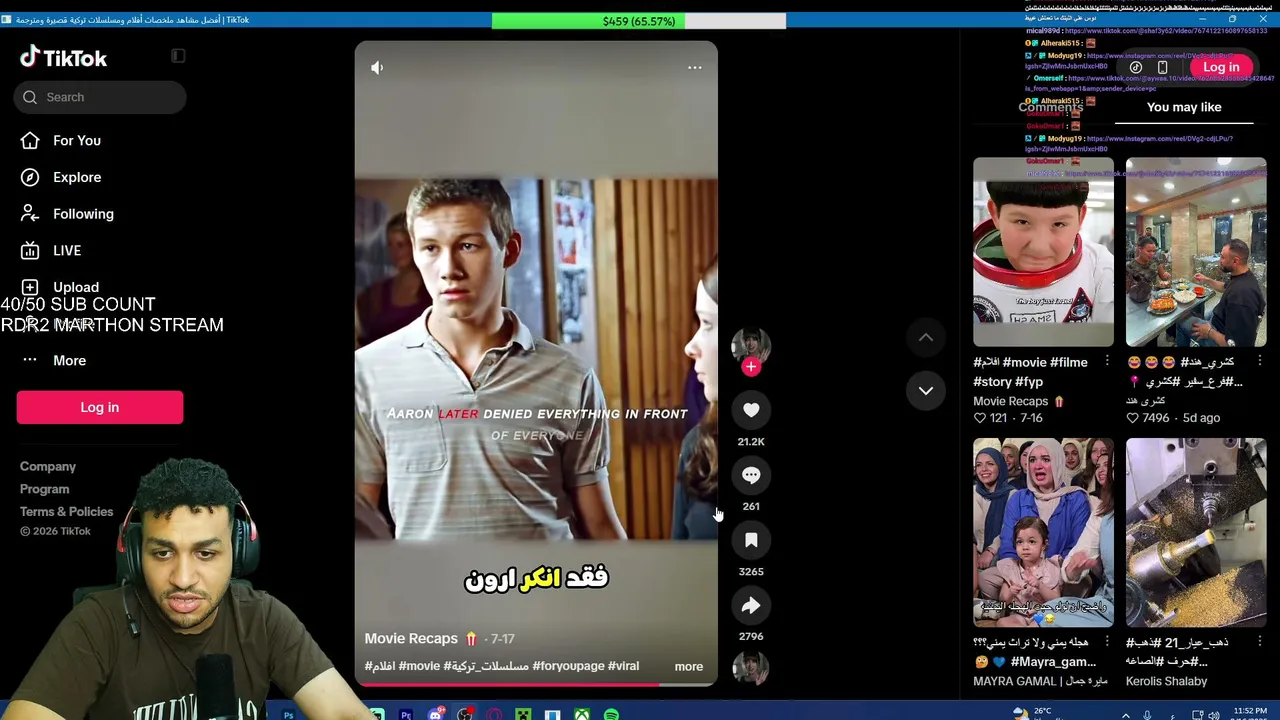Go to the next video with down arrow
Screen dimensions: 1280x720
[926, 391]
